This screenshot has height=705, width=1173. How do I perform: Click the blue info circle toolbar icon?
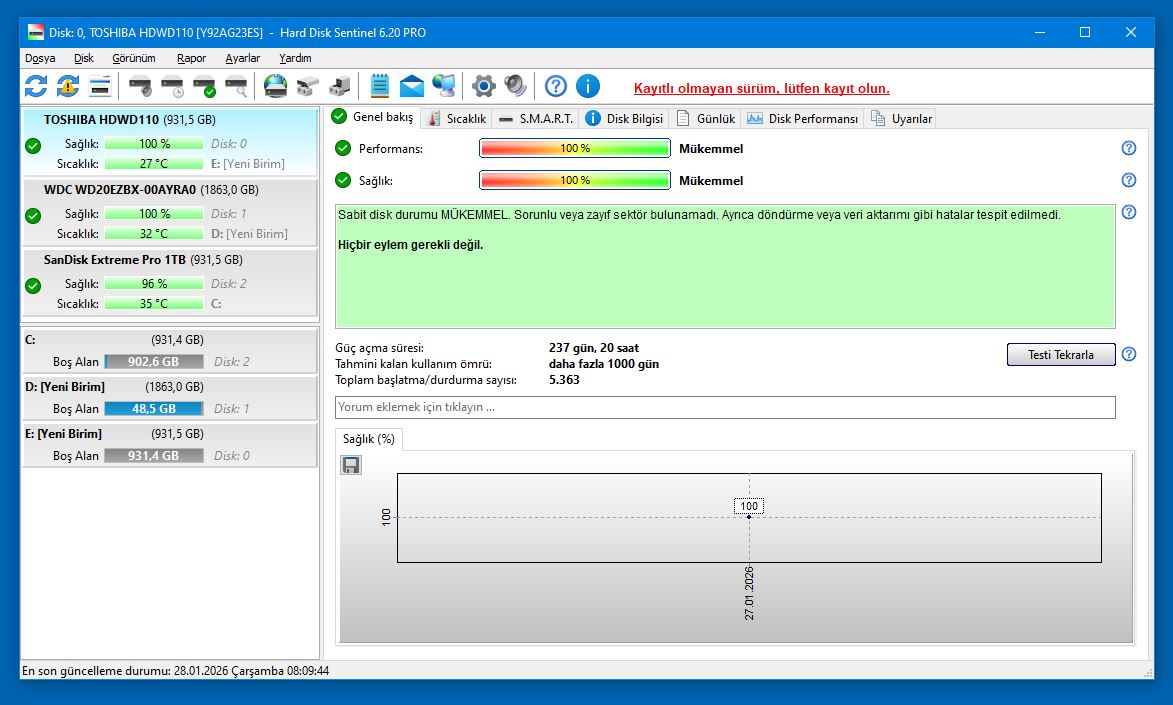(588, 86)
